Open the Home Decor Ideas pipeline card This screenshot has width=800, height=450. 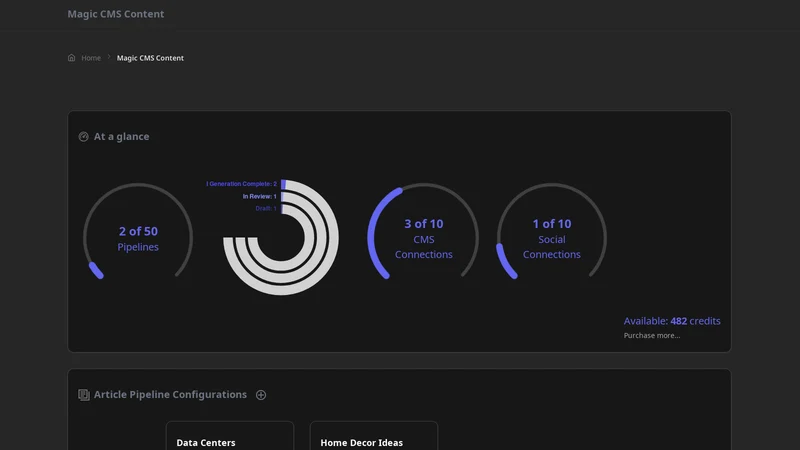click(374, 436)
